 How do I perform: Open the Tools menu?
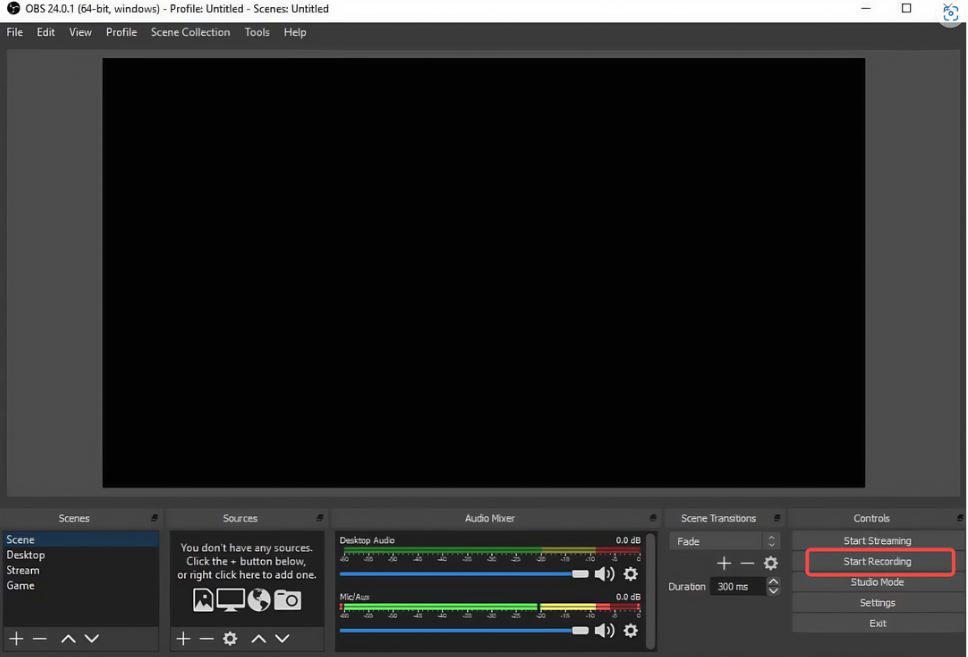tap(257, 32)
